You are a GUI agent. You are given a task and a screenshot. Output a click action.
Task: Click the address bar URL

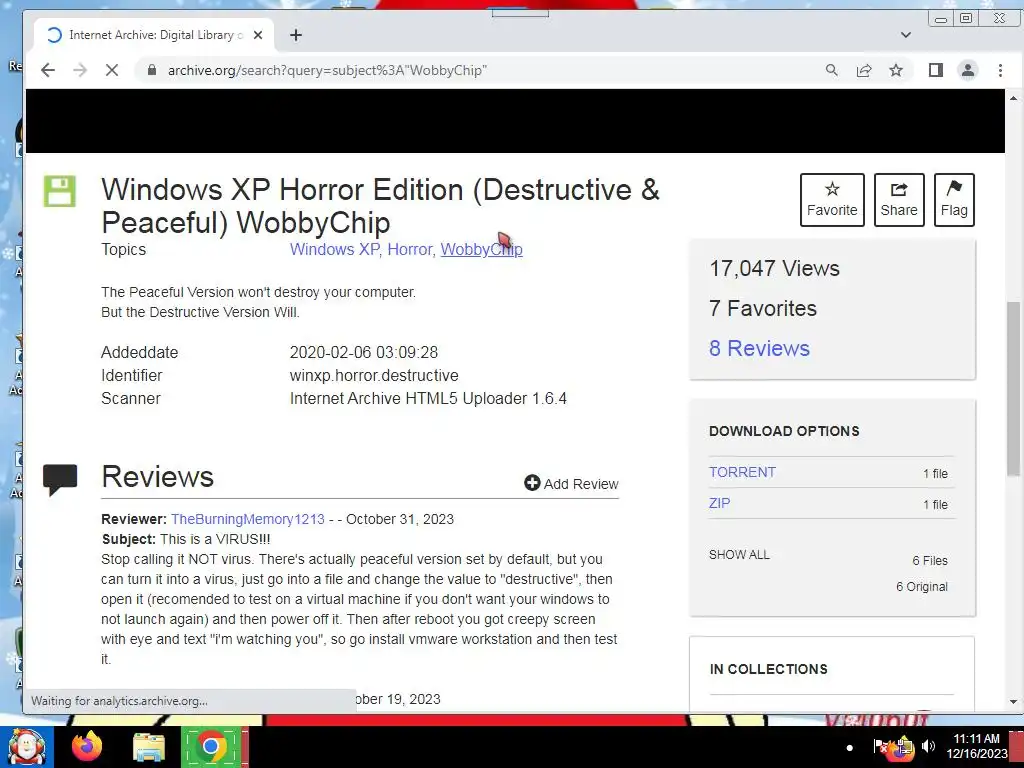327,70
